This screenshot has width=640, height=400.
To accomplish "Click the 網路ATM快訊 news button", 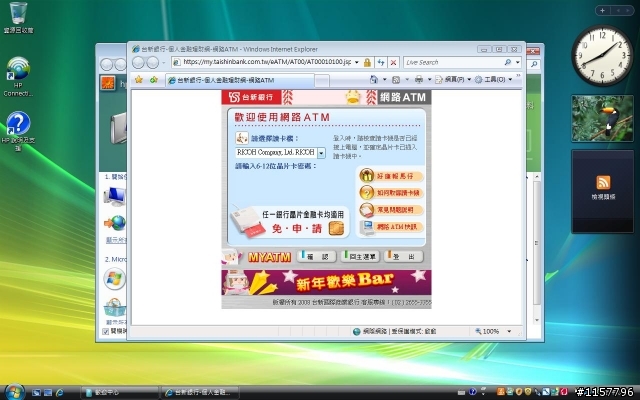I will click(x=391, y=227).
